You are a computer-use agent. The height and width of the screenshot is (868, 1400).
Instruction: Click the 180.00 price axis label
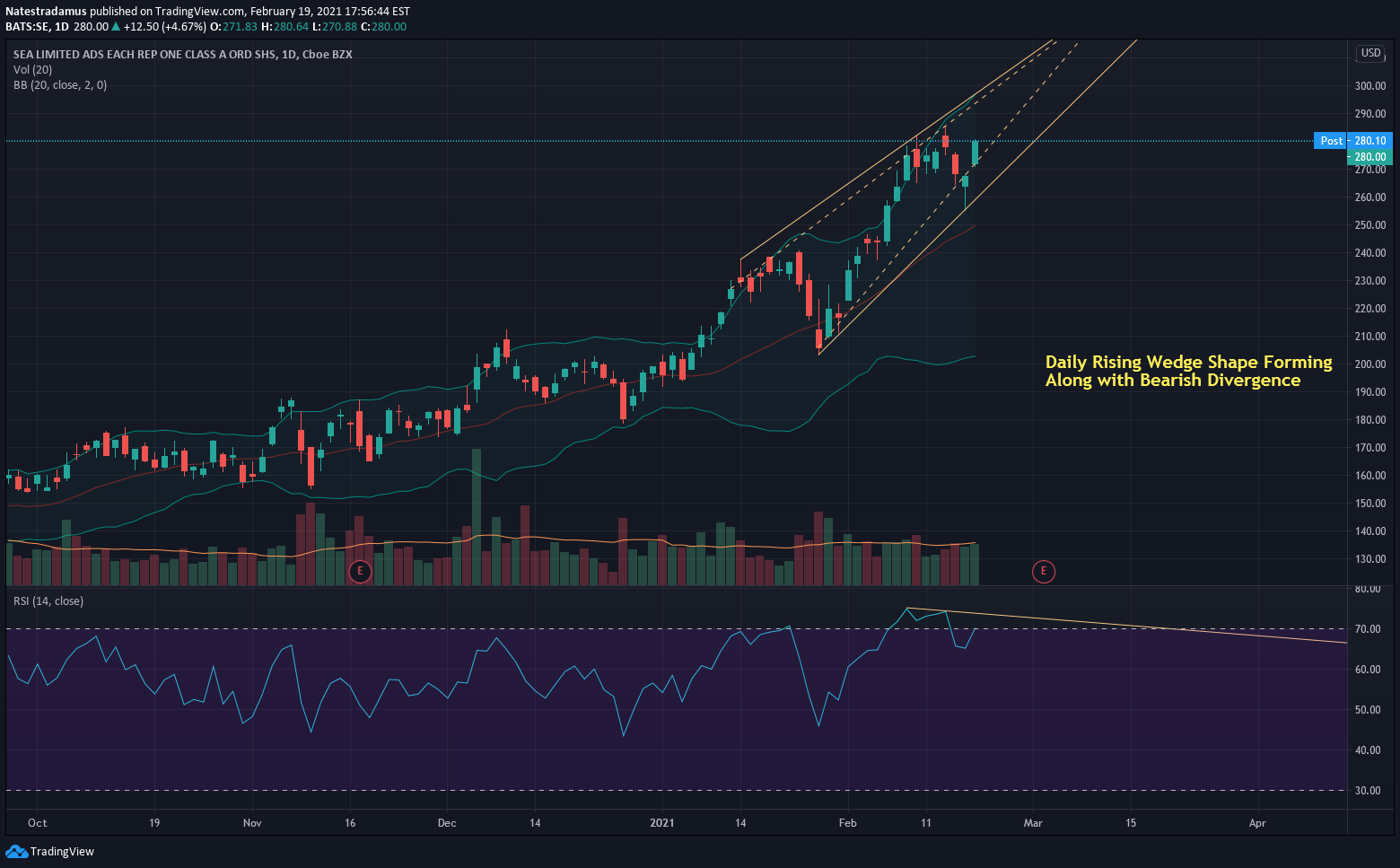pyautogui.click(x=1370, y=421)
